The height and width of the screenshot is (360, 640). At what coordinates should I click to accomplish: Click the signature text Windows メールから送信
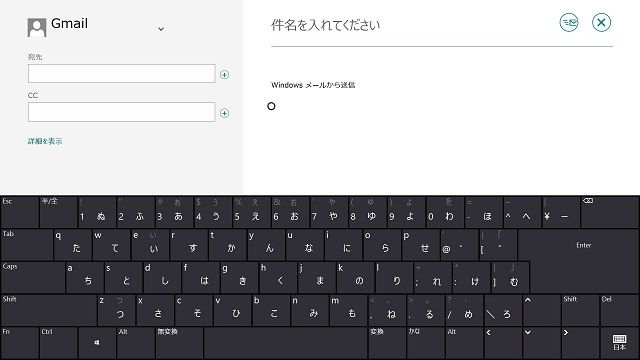pos(313,85)
